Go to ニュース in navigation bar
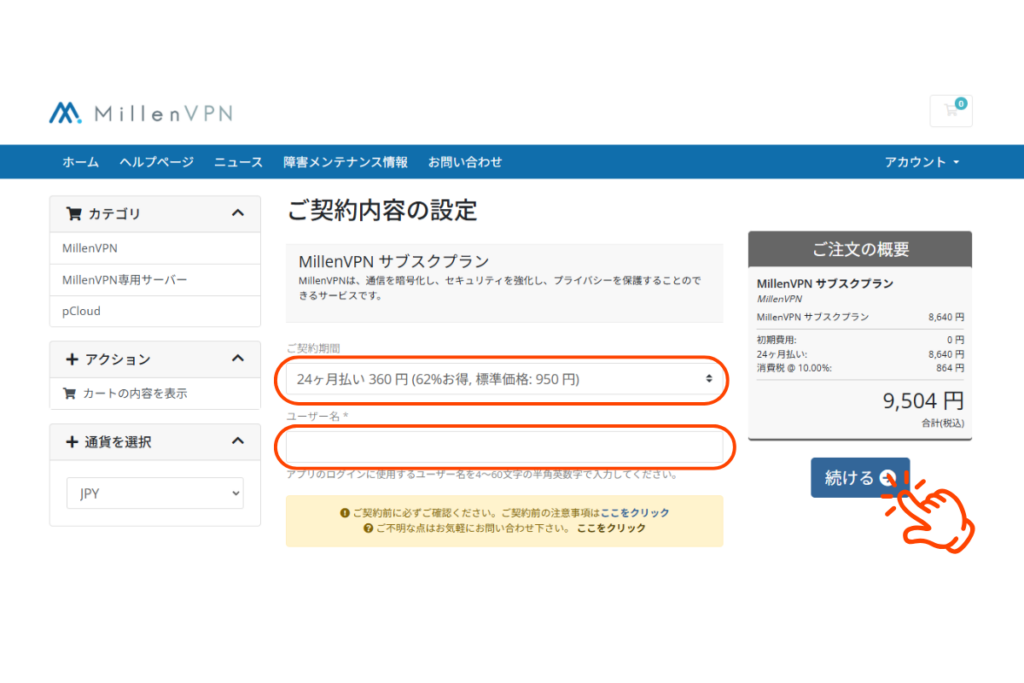Screen dimensions: 1024x683 238,162
